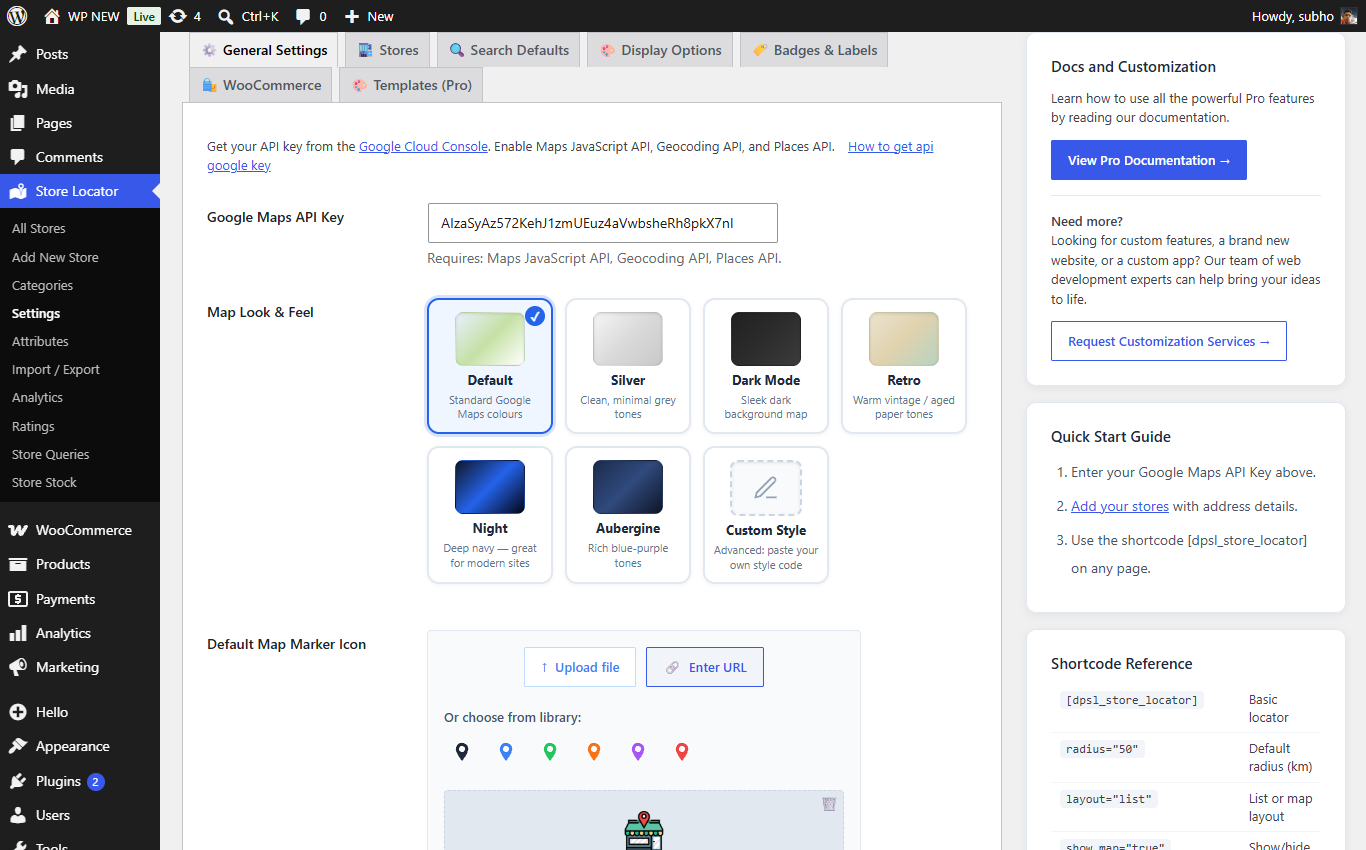Click the Store Locator map icon
The height and width of the screenshot is (850, 1366).
coord(18,191)
